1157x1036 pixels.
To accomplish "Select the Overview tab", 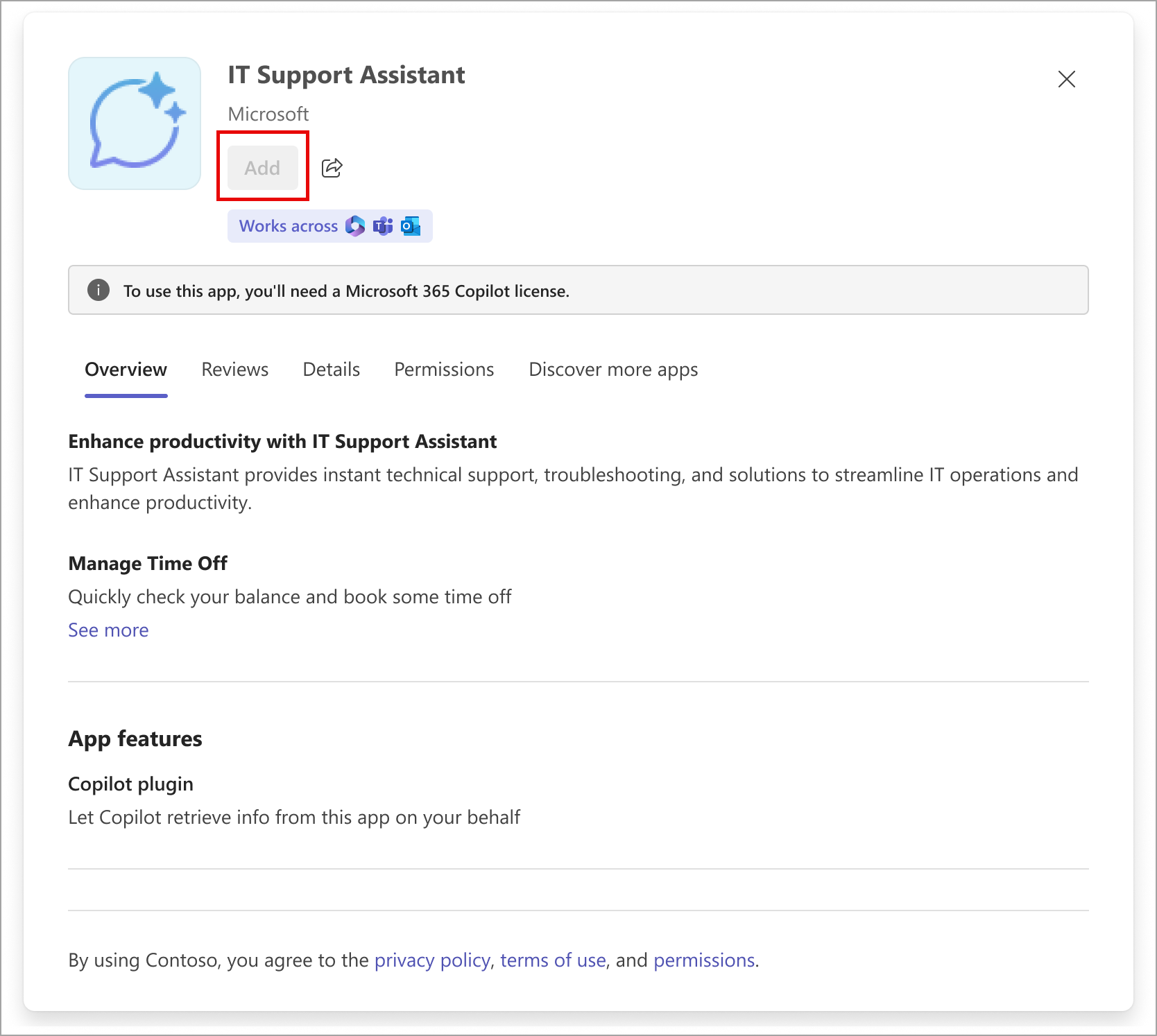I will click(x=126, y=370).
